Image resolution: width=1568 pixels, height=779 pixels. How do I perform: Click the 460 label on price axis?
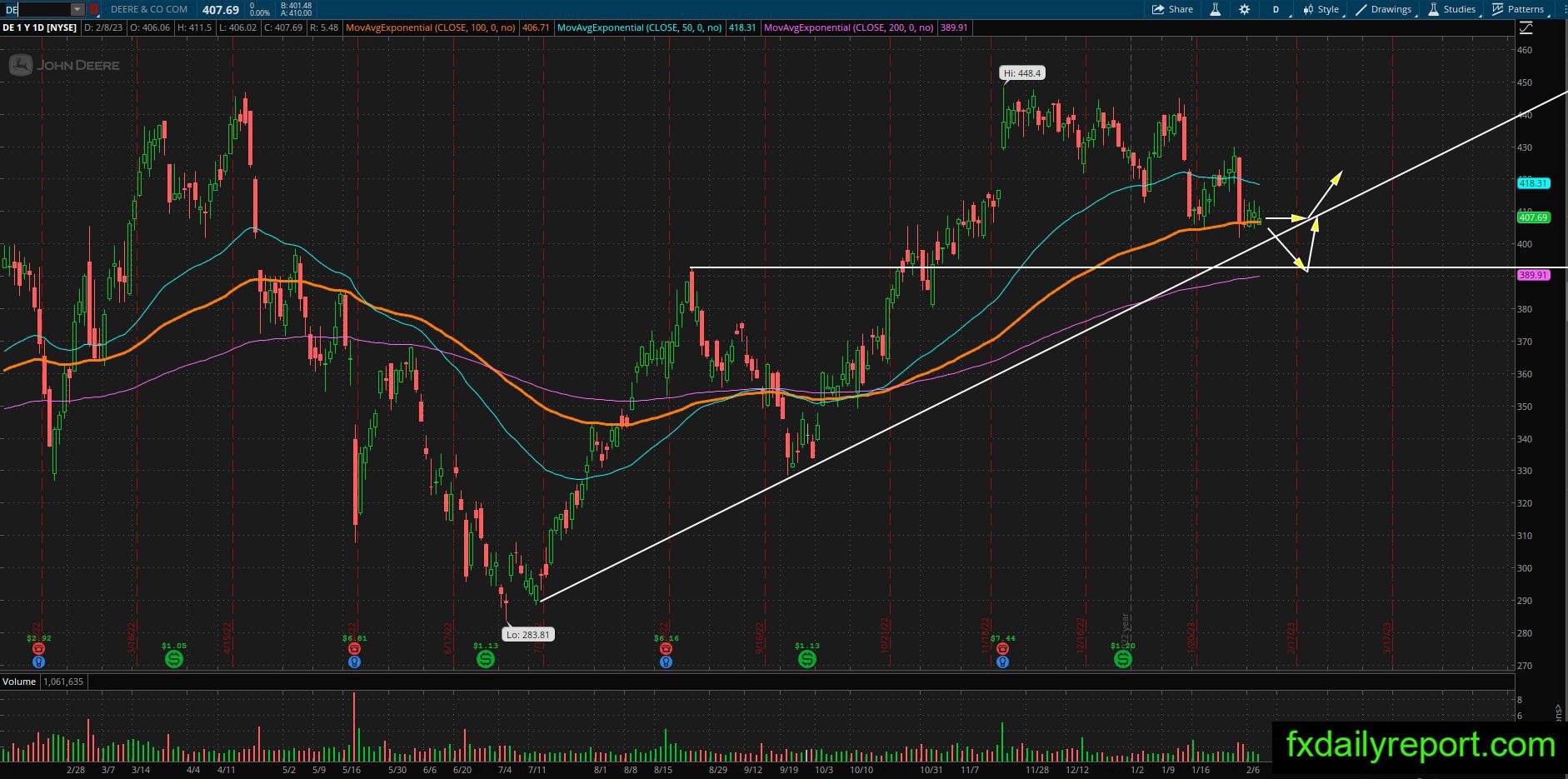click(x=1525, y=50)
